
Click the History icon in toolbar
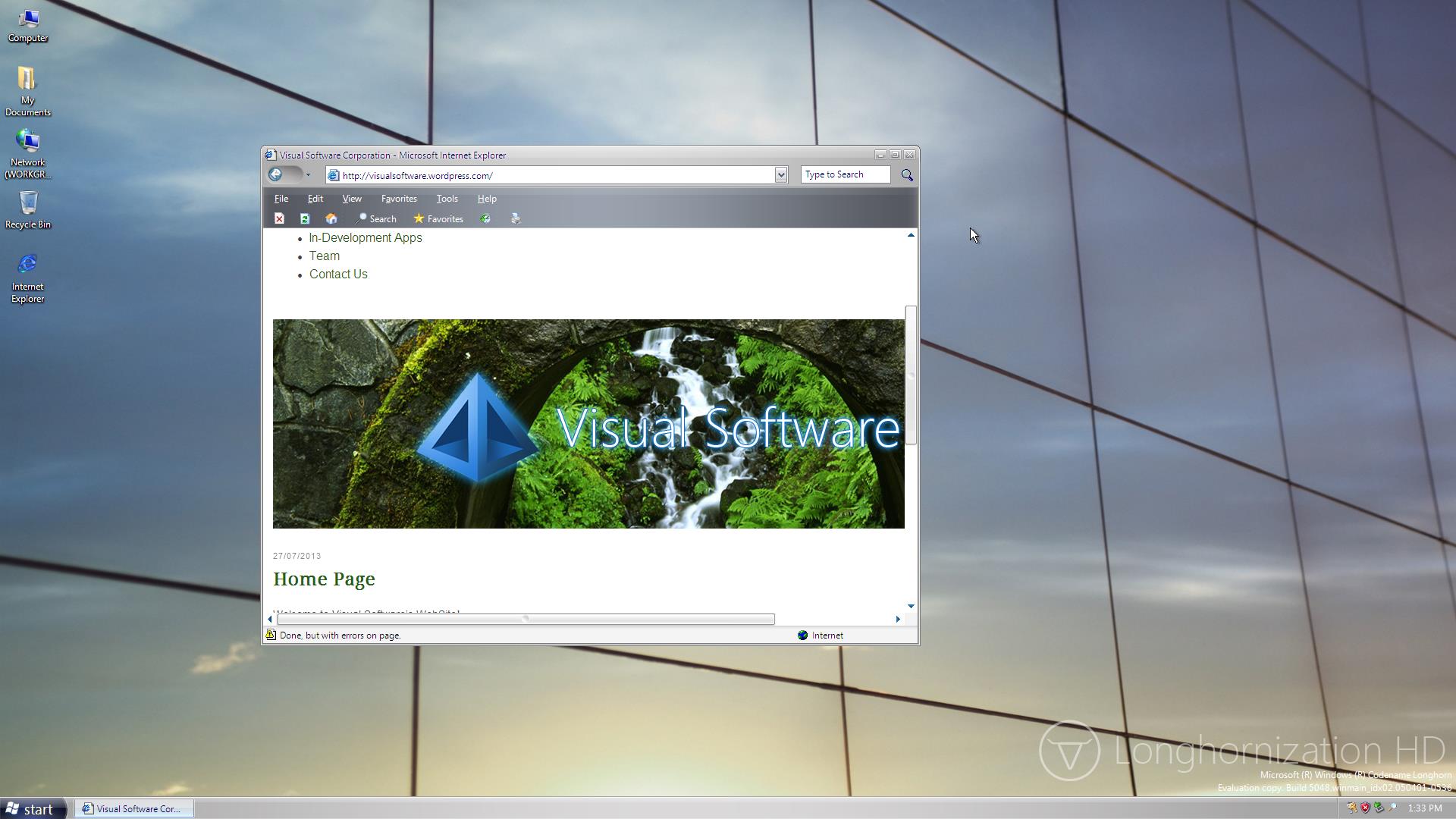point(485,218)
